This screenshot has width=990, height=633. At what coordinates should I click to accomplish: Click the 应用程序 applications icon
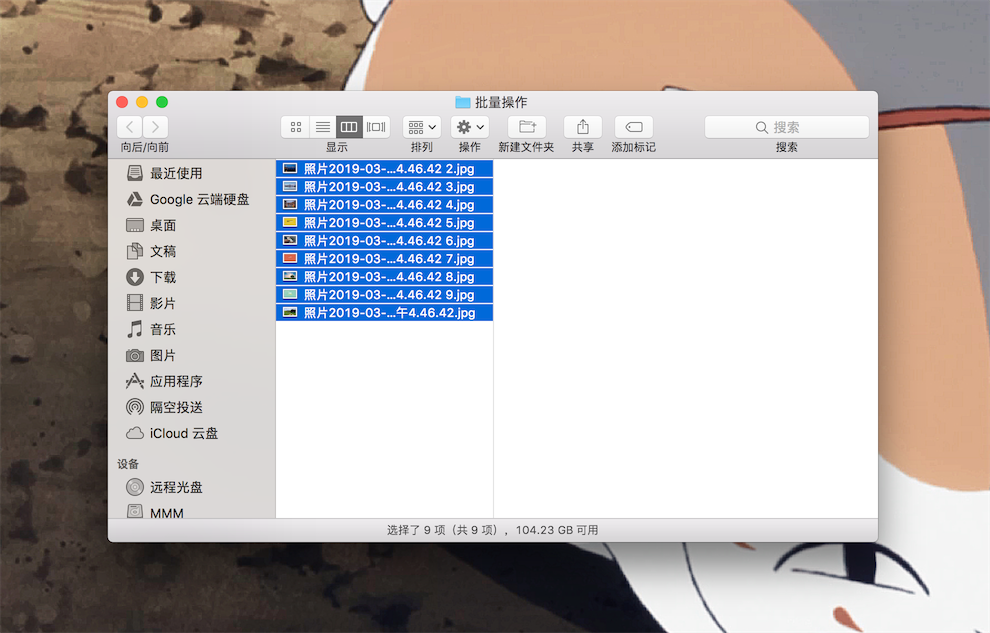point(134,381)
